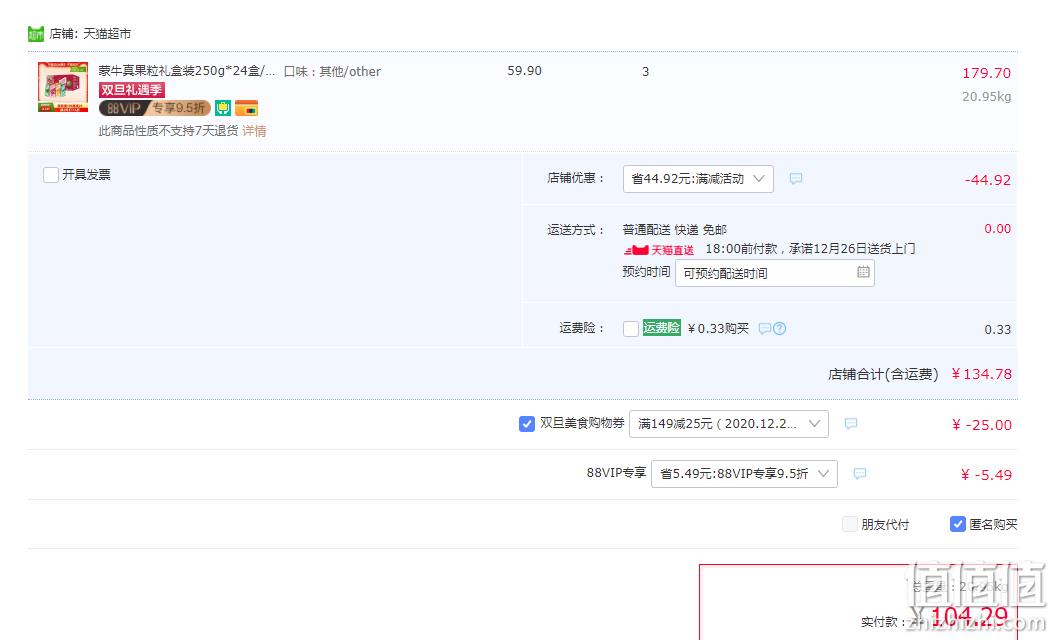This screenshot has width=1055, height=640.
Task: Click the green 运费险 label badge
Action: point(661,328)
